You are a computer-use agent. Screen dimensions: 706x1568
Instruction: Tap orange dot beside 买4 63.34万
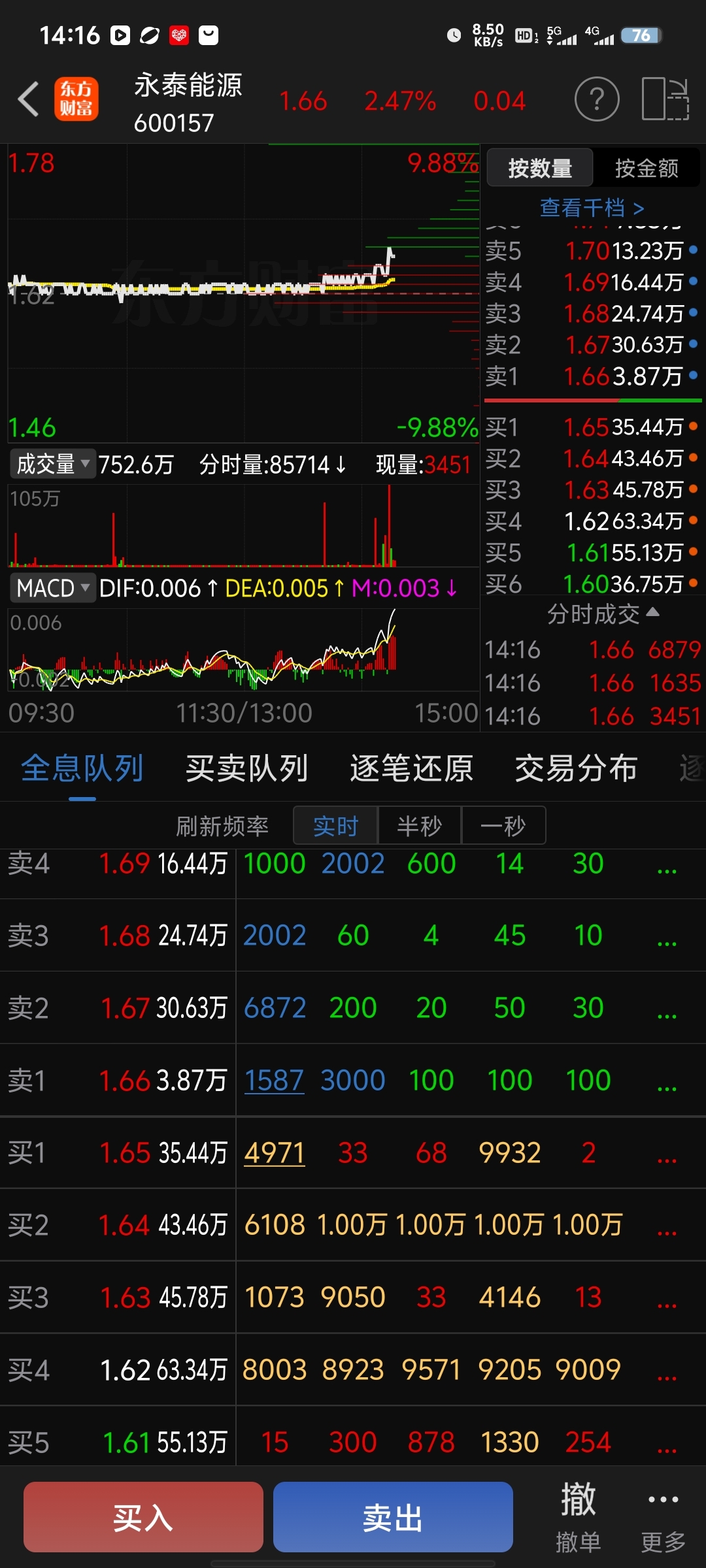click(x=693, y=520)
